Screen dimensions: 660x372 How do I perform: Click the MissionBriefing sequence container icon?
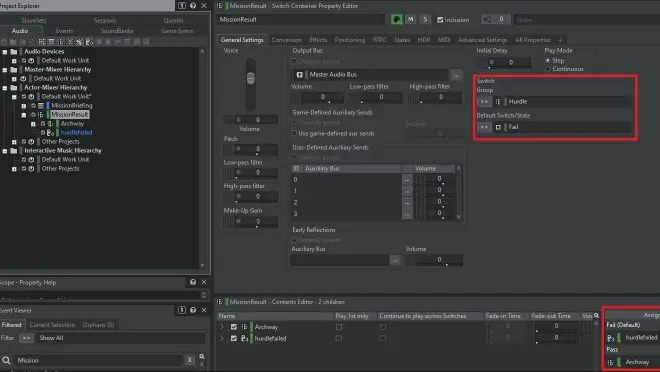pyautogui.click(x=41, y=106)
